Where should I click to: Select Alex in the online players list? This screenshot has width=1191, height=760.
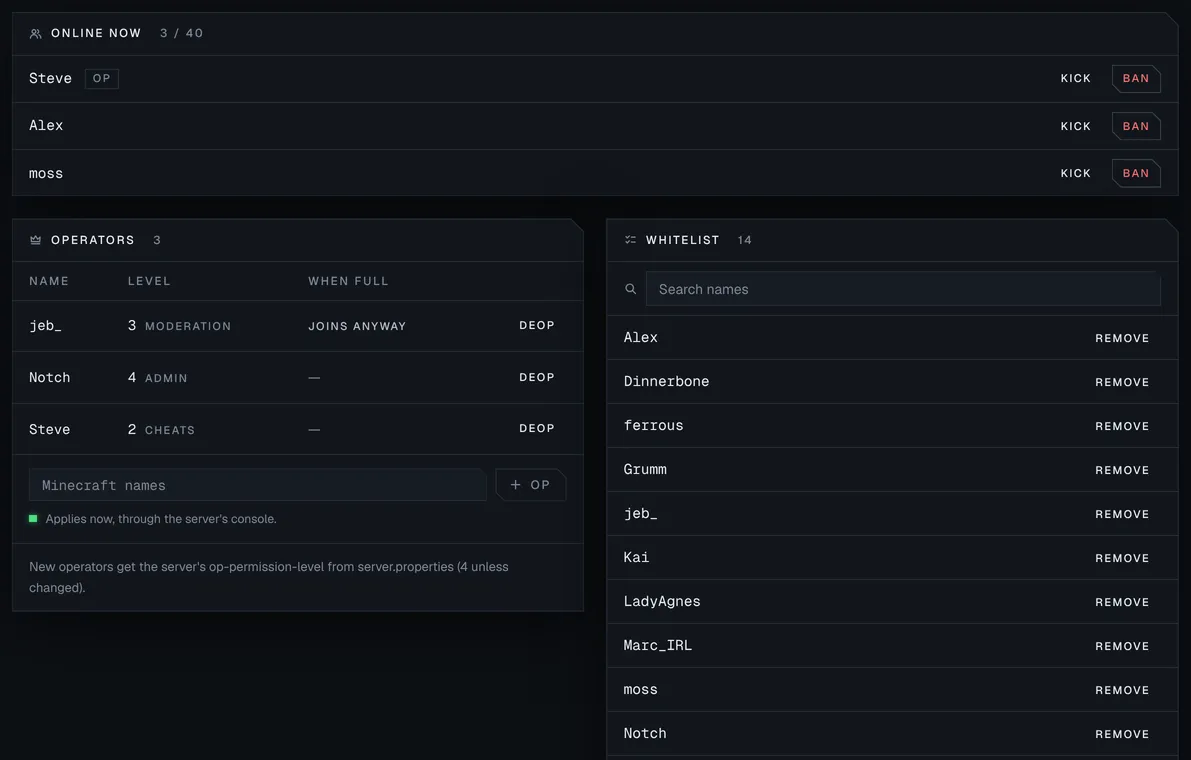pos(46,125)
